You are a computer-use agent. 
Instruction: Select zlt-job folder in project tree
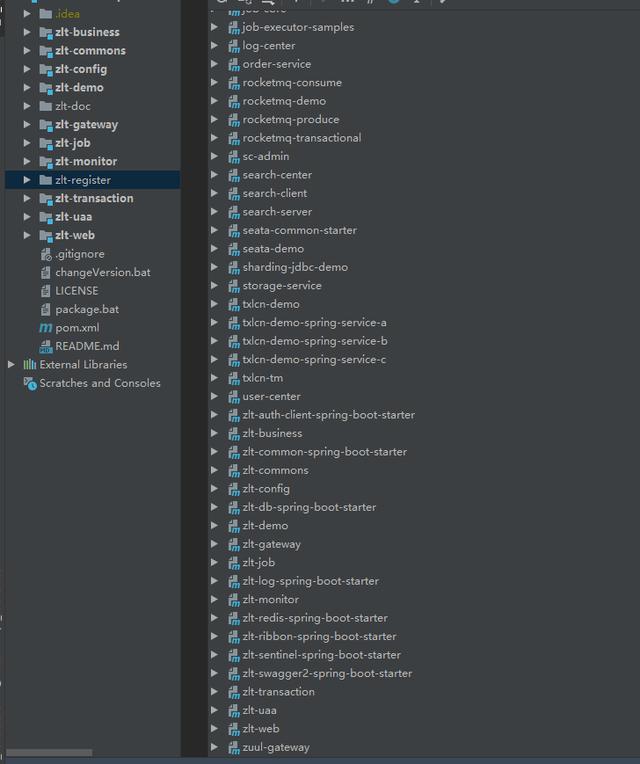(x=73, y=143)
